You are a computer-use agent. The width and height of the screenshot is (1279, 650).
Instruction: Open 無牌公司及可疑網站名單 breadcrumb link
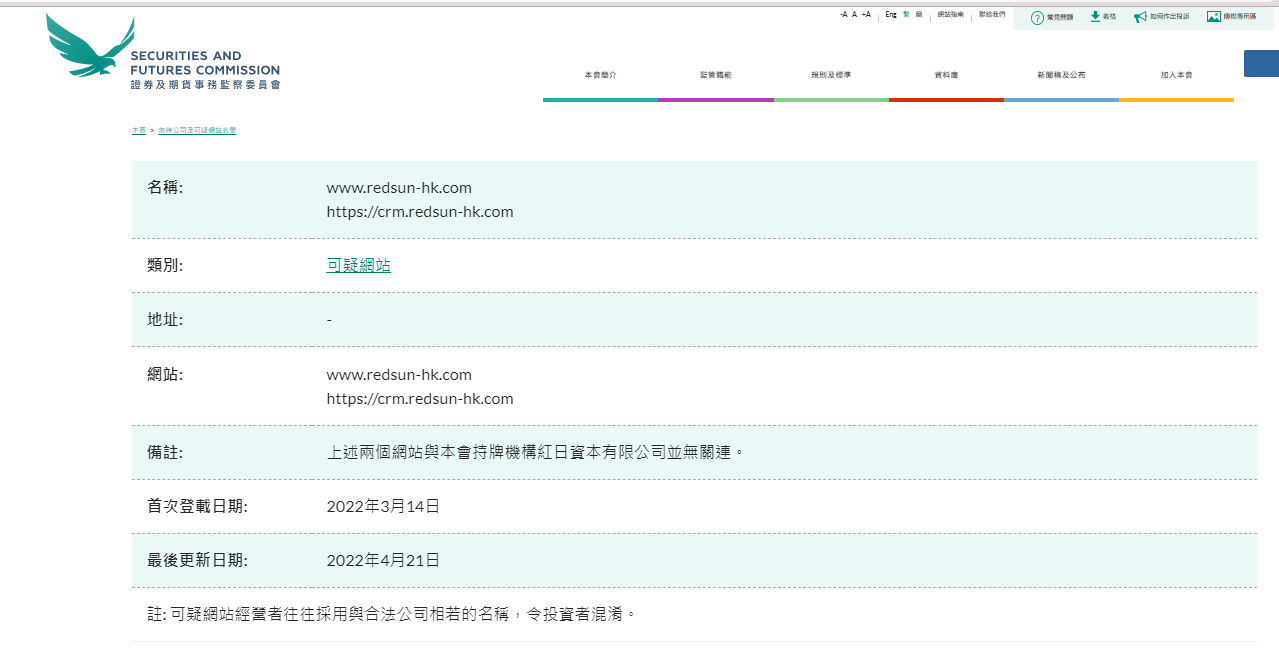tap(197, 131)
